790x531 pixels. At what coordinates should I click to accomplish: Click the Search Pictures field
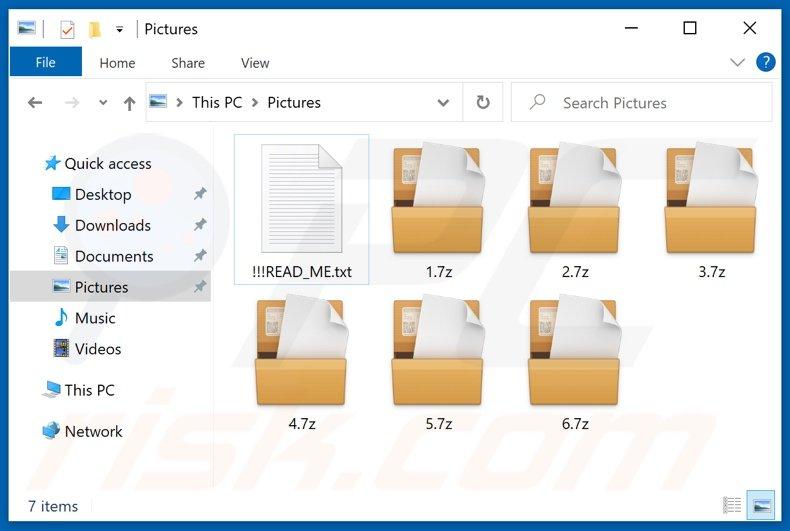click(x=641, y=102)
